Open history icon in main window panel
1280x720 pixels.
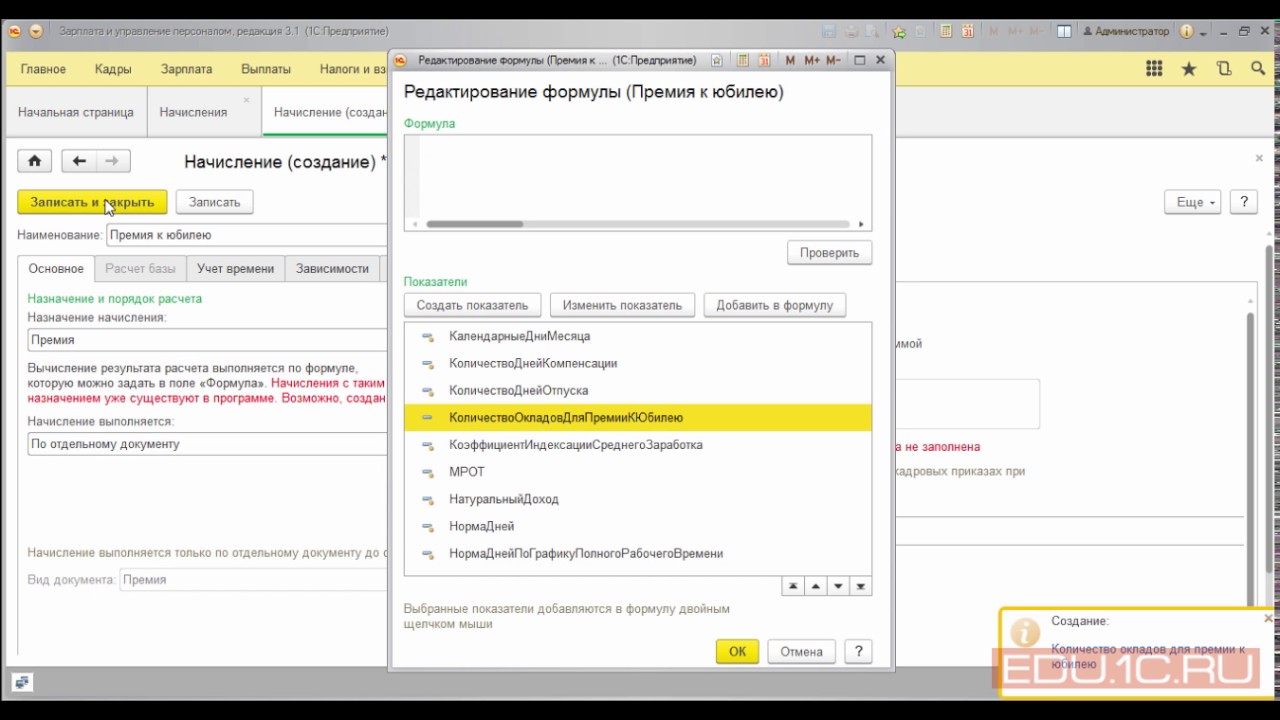pyautogui.click(x=1224, y=69)
